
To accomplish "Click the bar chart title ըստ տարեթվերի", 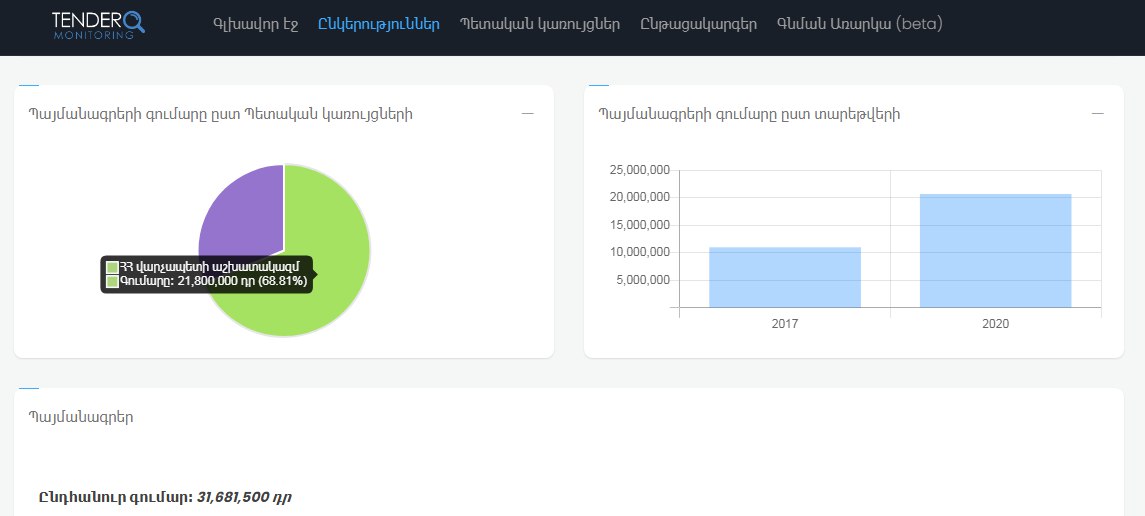I will (749, 114).
